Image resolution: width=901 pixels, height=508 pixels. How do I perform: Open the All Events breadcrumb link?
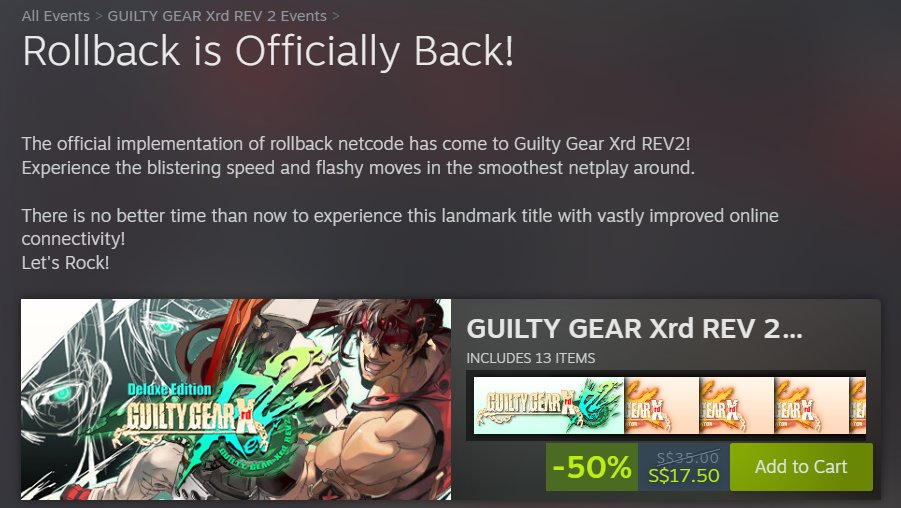[56, 16]
